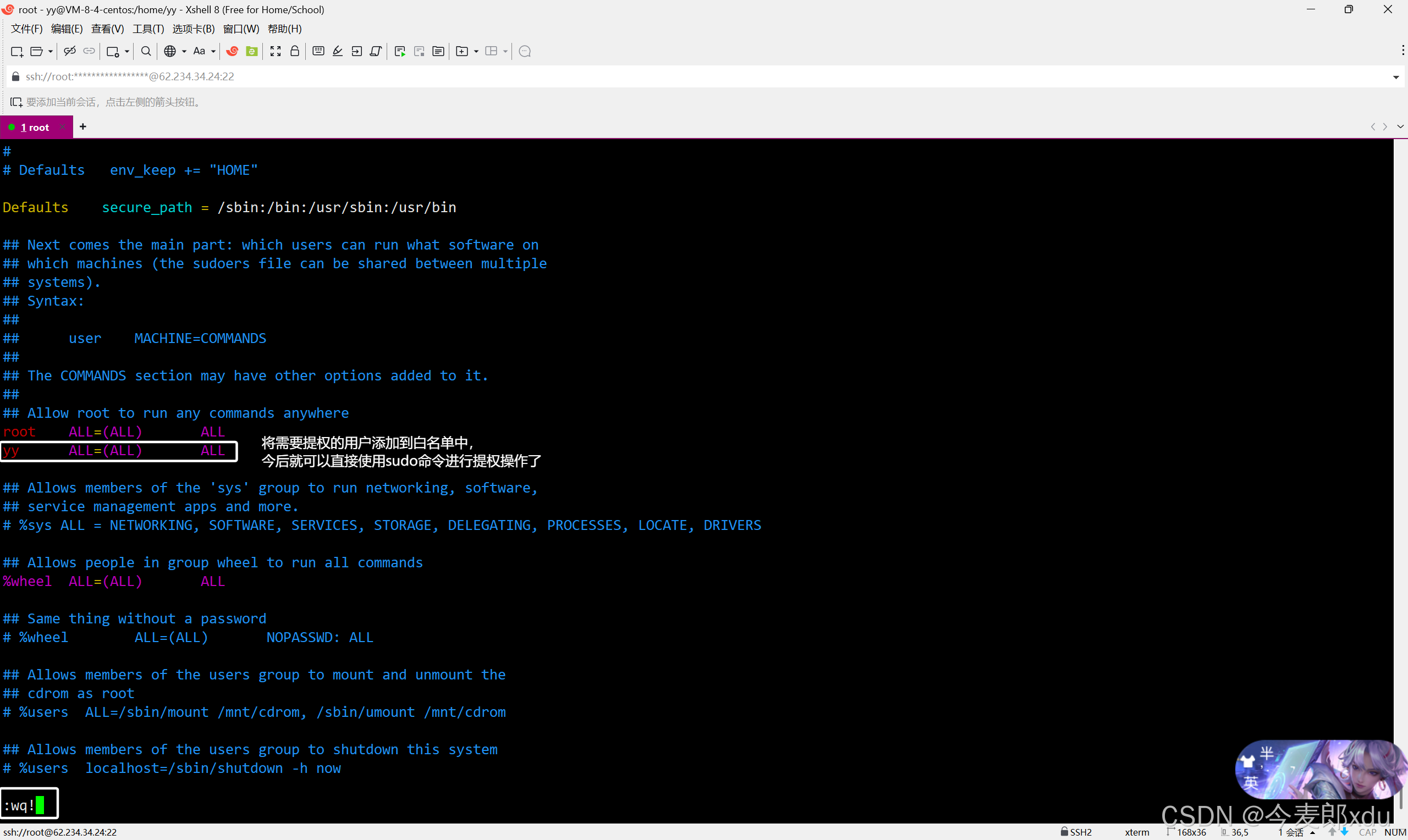Click add-current-session arrow button
The image size is (1408, 840).
16,102
